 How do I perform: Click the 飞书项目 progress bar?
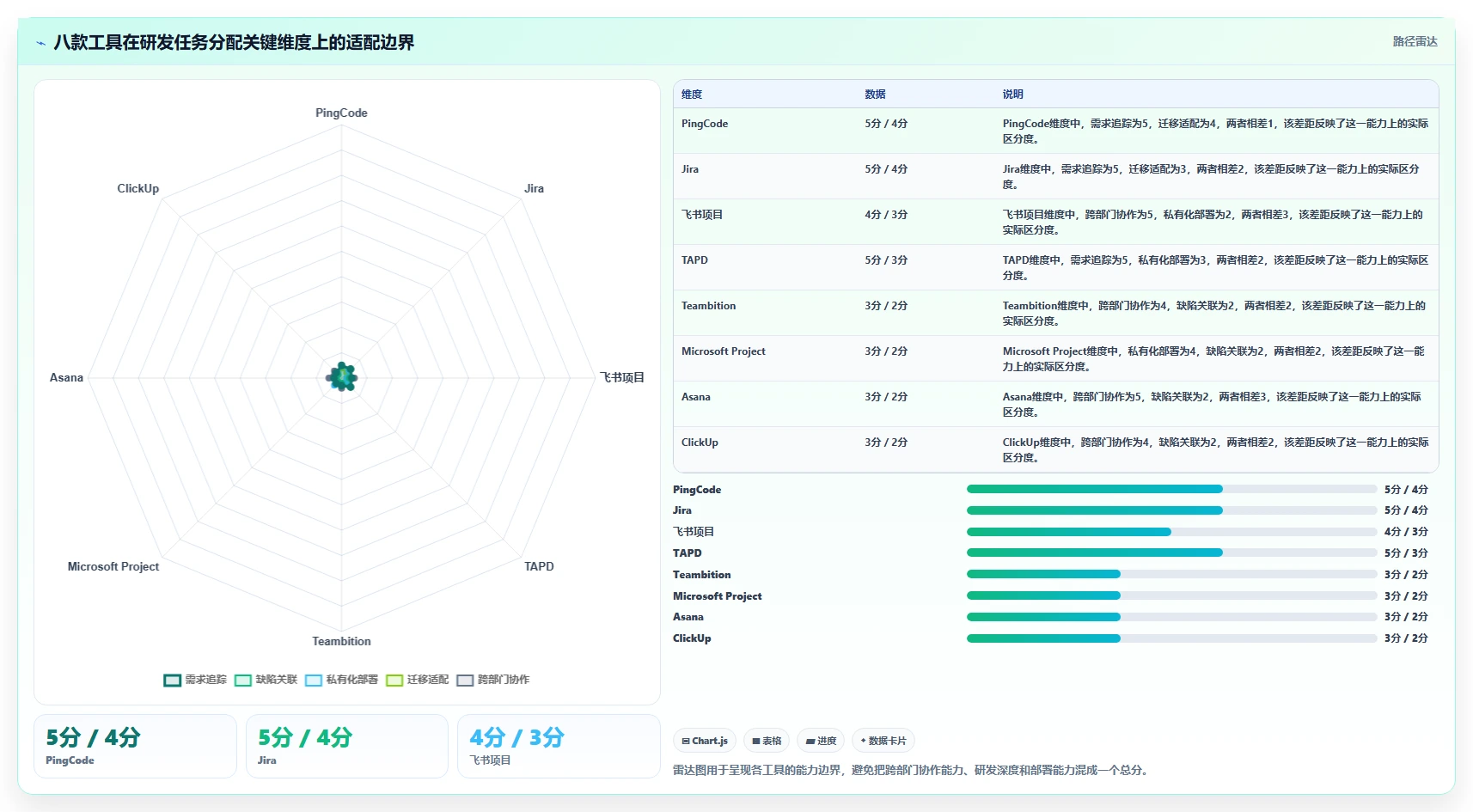tap(1171, 532)
